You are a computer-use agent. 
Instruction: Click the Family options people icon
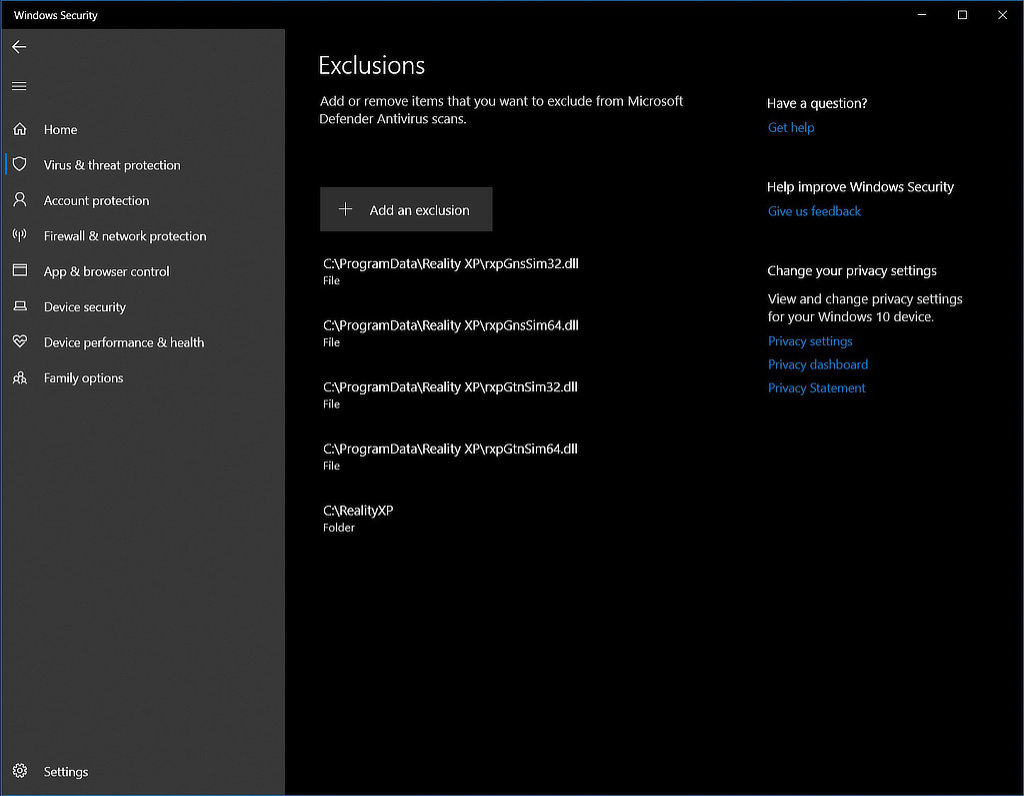point(20,377)
